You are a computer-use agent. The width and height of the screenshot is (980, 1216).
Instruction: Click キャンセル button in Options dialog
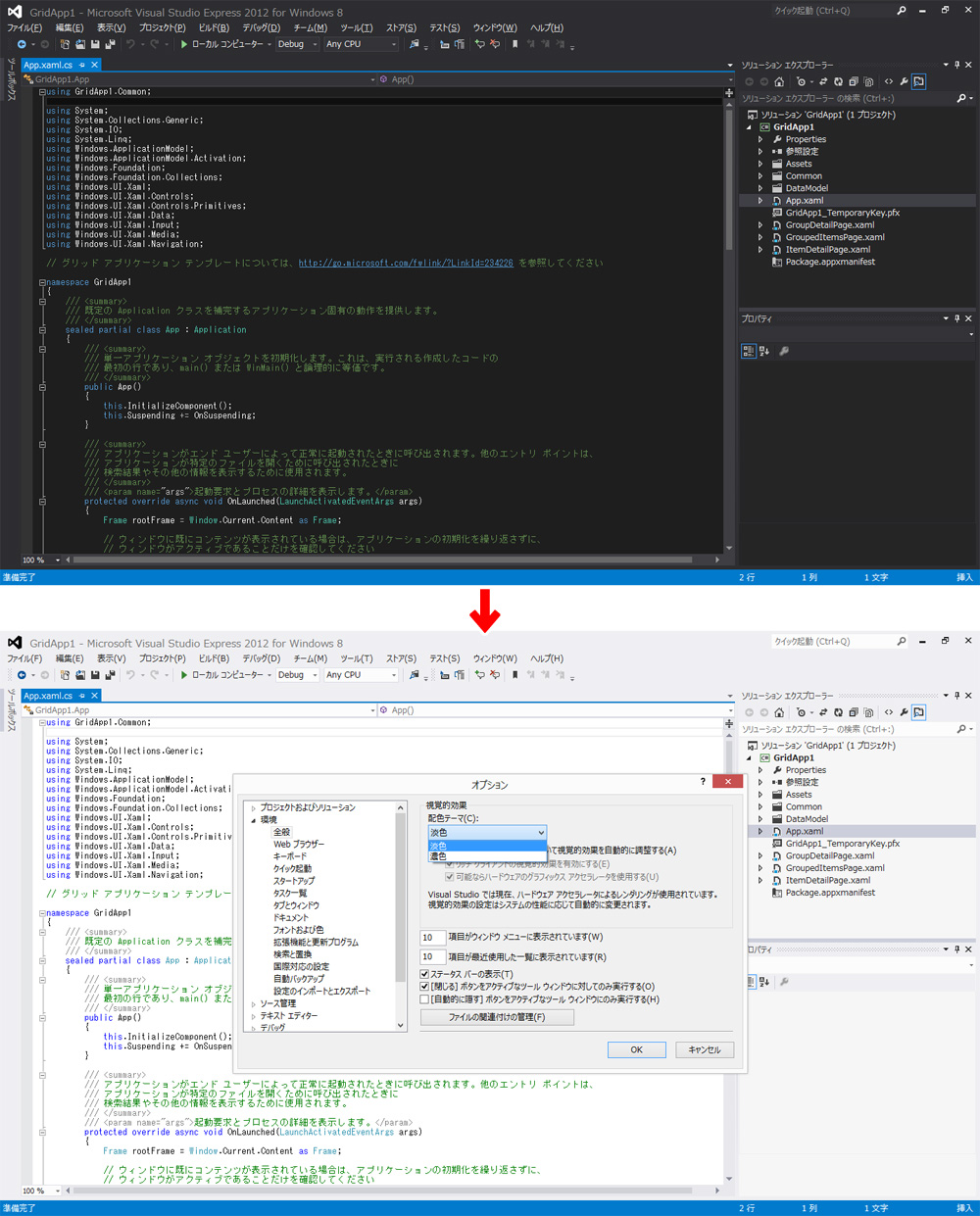pos(705,1049)
